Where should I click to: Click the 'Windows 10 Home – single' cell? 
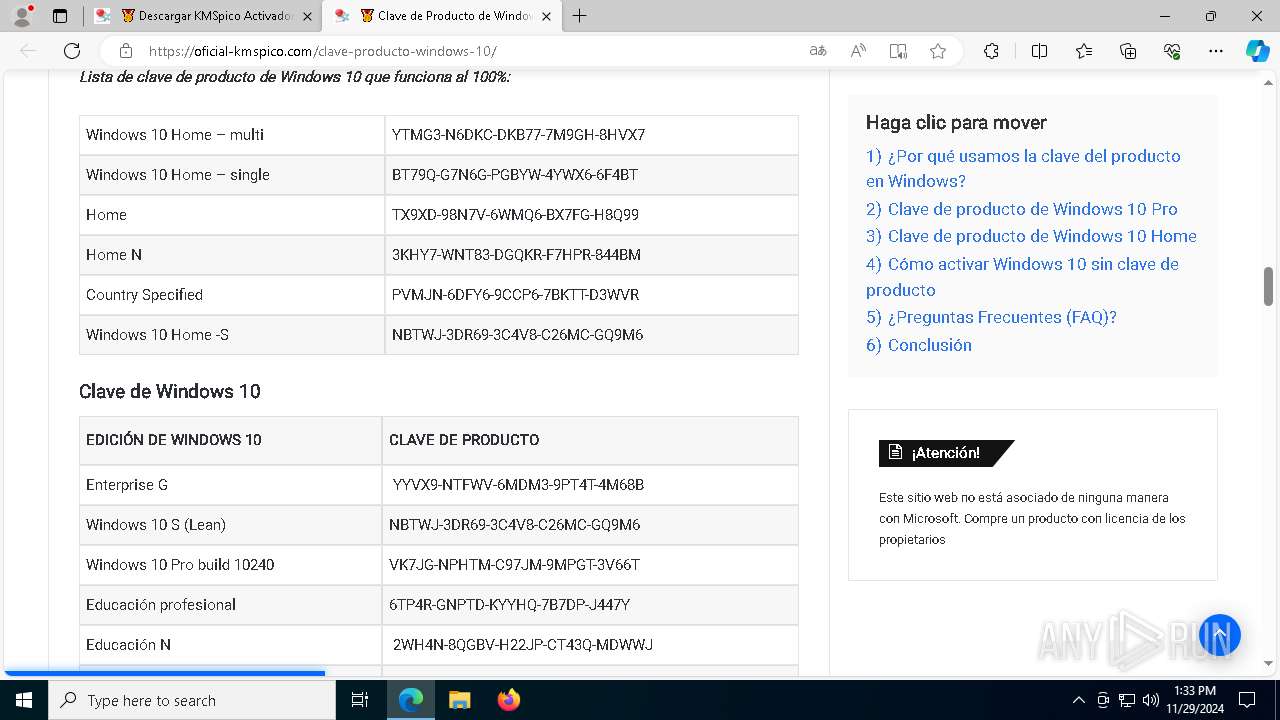point(231,175)
